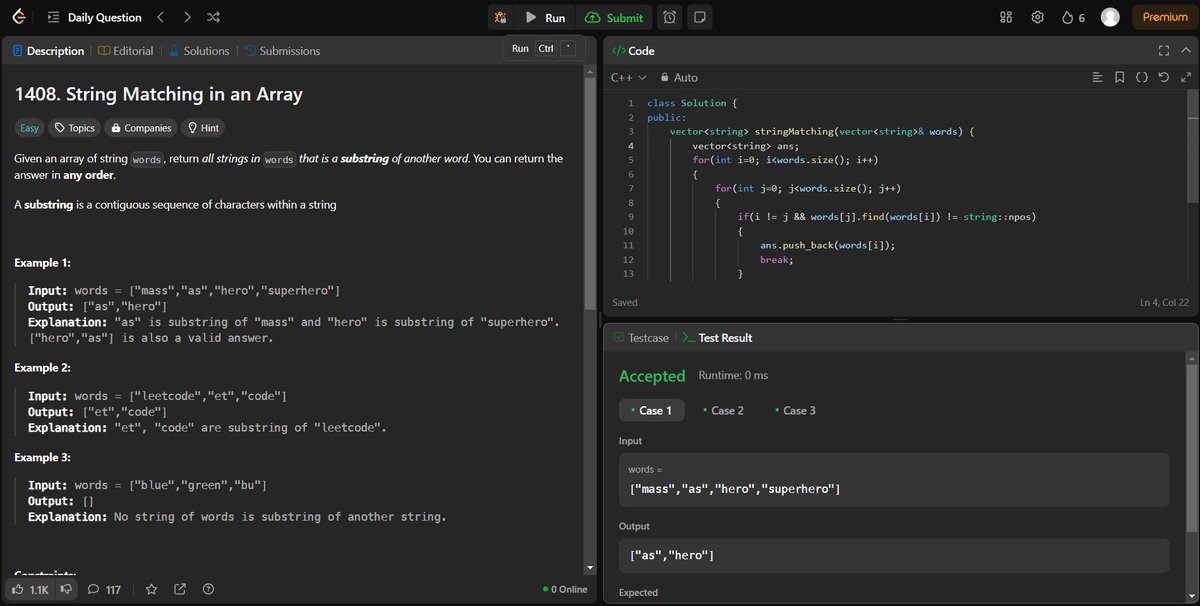Screen dimensions: 1200x606
Task: Click the Saved status text
Action: click(x=625, y=302)
